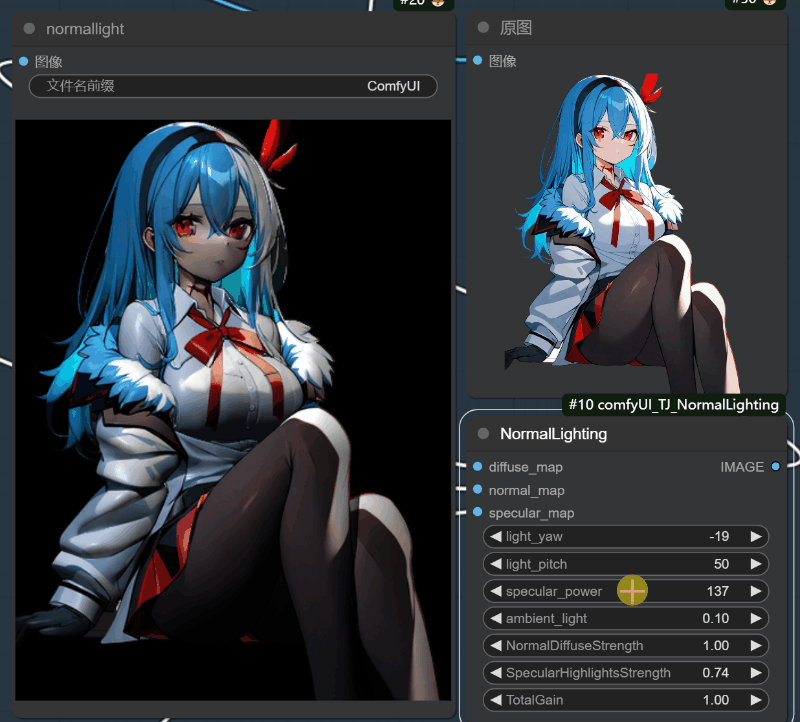The image size is (800, 722).
Task: Click the IMAGE output socket
Action: coord(776,466)
